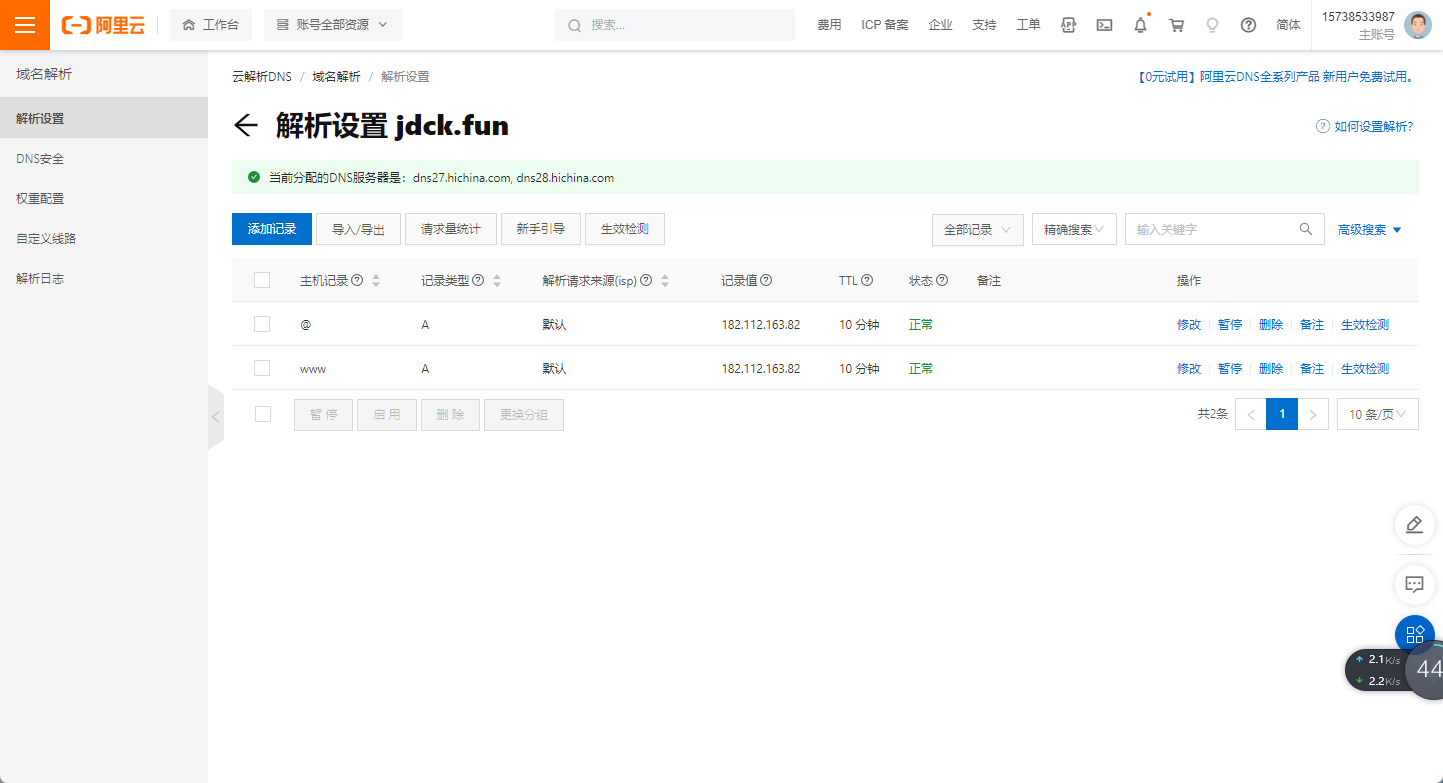1443x783 pixels.
Task: Click the magnifier icon in keyword search box
Action: point(1305,229)
